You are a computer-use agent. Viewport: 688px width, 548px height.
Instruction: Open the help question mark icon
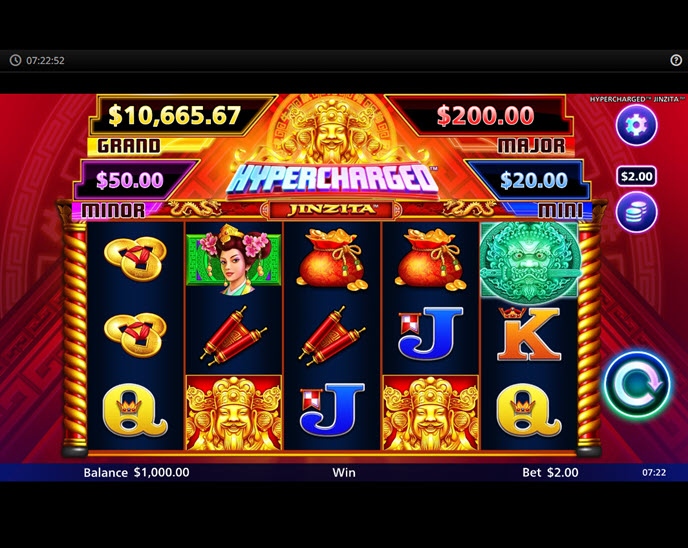[676, 60]
